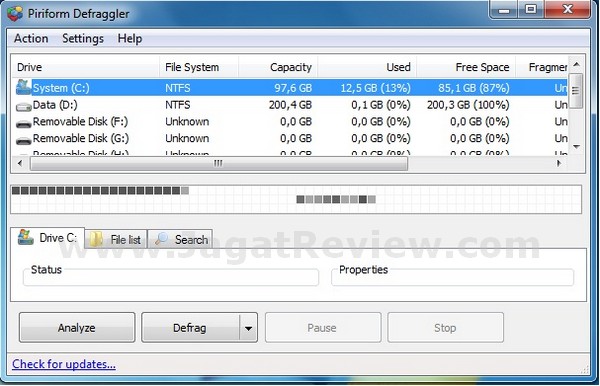
Task: Open the Defrag dropdown arrow
Action: point(248,327)
